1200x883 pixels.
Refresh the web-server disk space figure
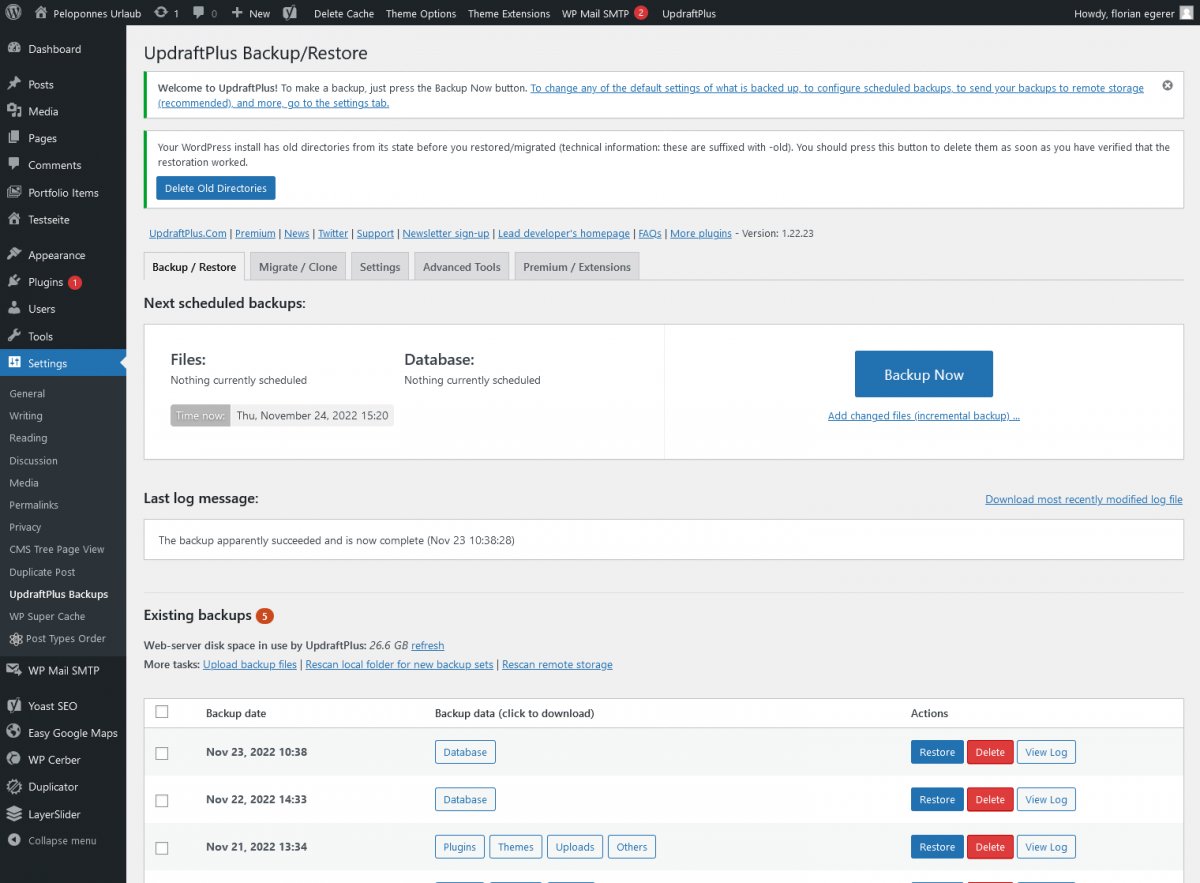tap(428, 646)
